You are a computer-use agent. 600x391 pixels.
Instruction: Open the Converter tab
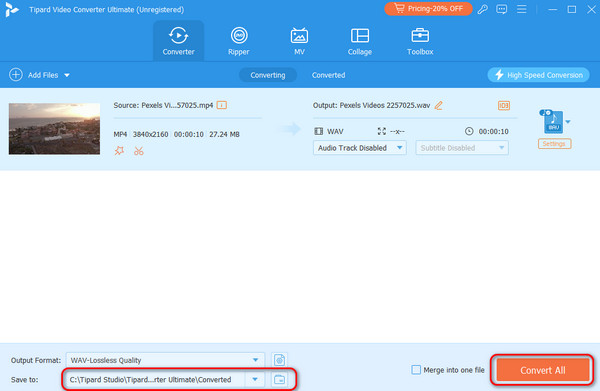178,41
